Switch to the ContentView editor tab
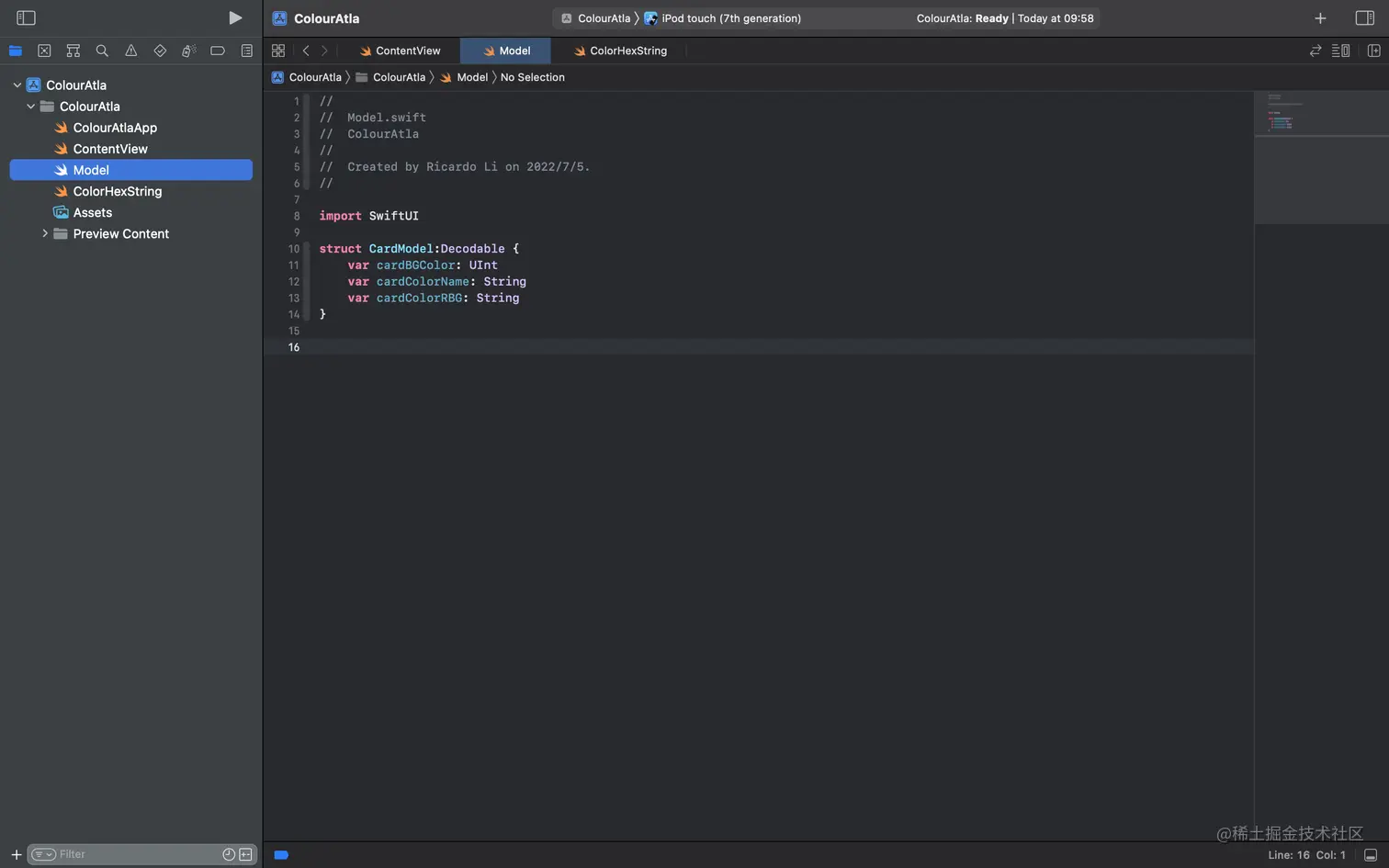The image size is (1389, 868). point(401,51)
